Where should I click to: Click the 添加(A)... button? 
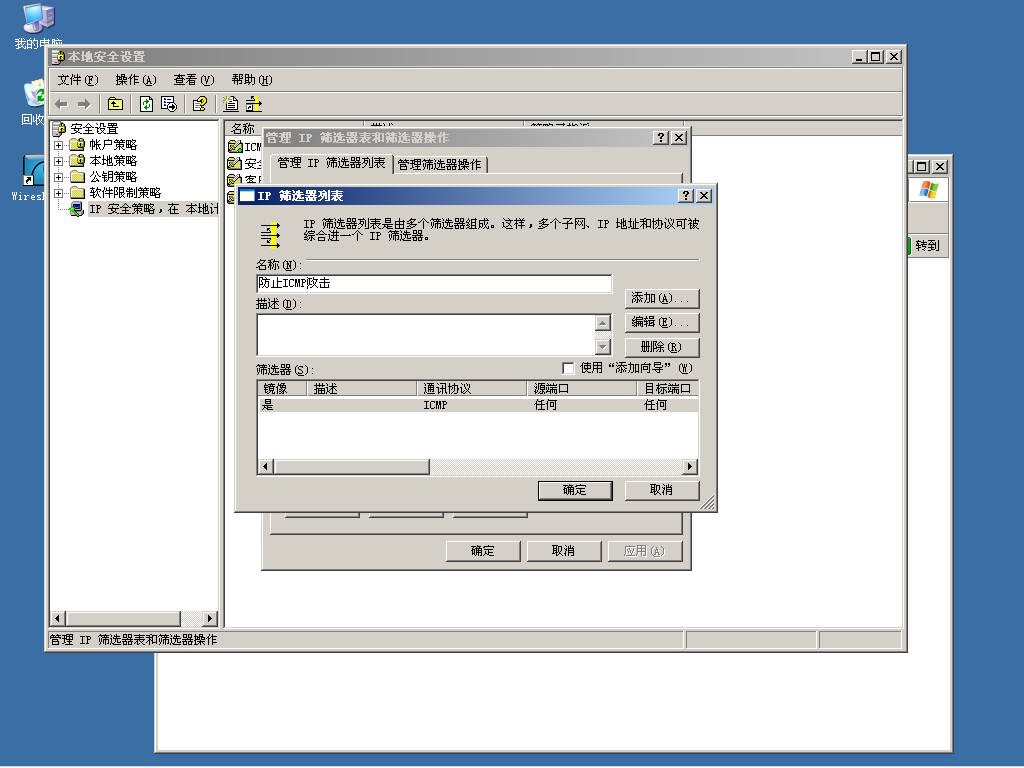[x=662, y=298]
